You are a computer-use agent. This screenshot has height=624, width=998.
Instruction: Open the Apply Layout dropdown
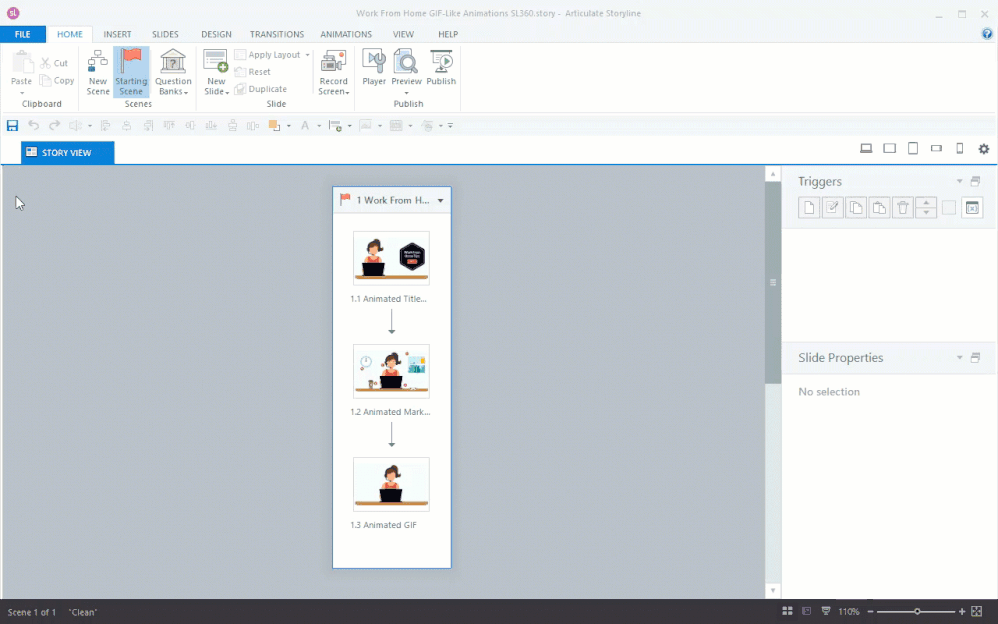[x=272, y=55]
